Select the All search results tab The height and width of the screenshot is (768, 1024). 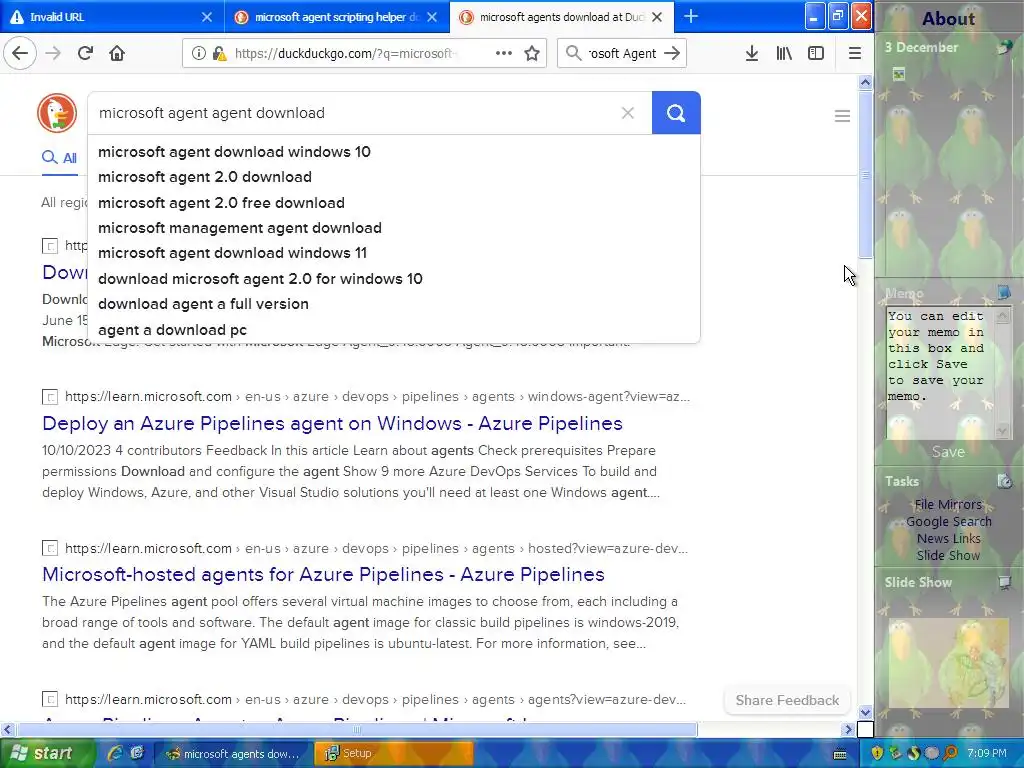point(59,158)
